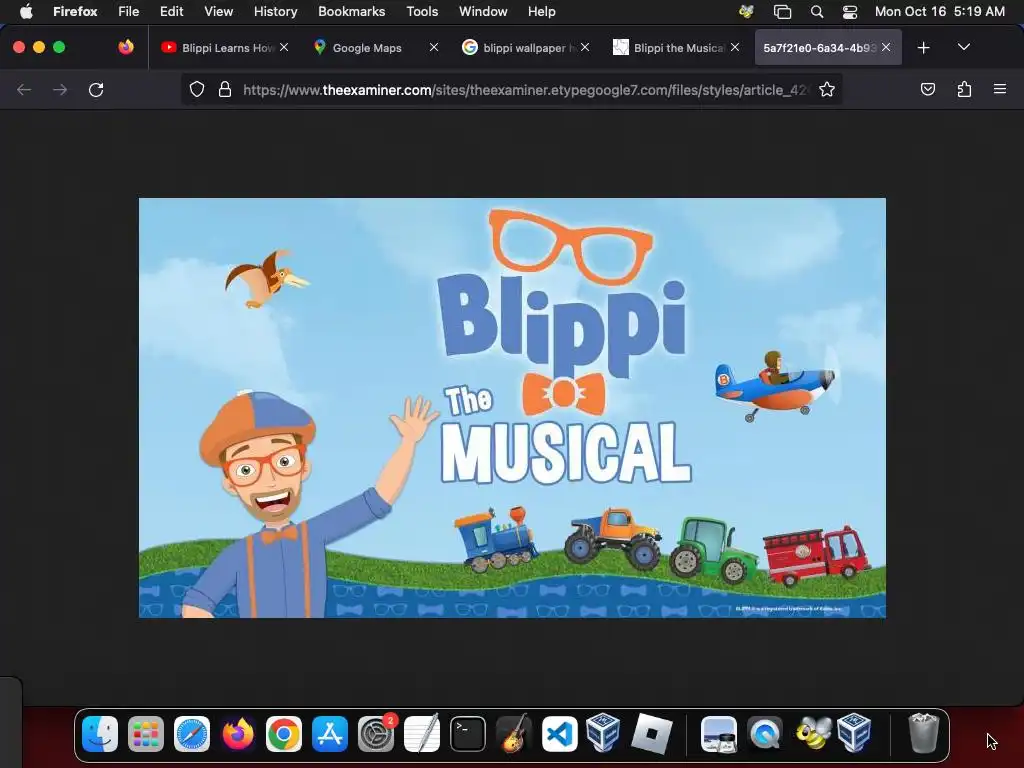The height and width of the screenshot is (768, 1024).
Task: Open the File menu
Action: coord(129,11)
